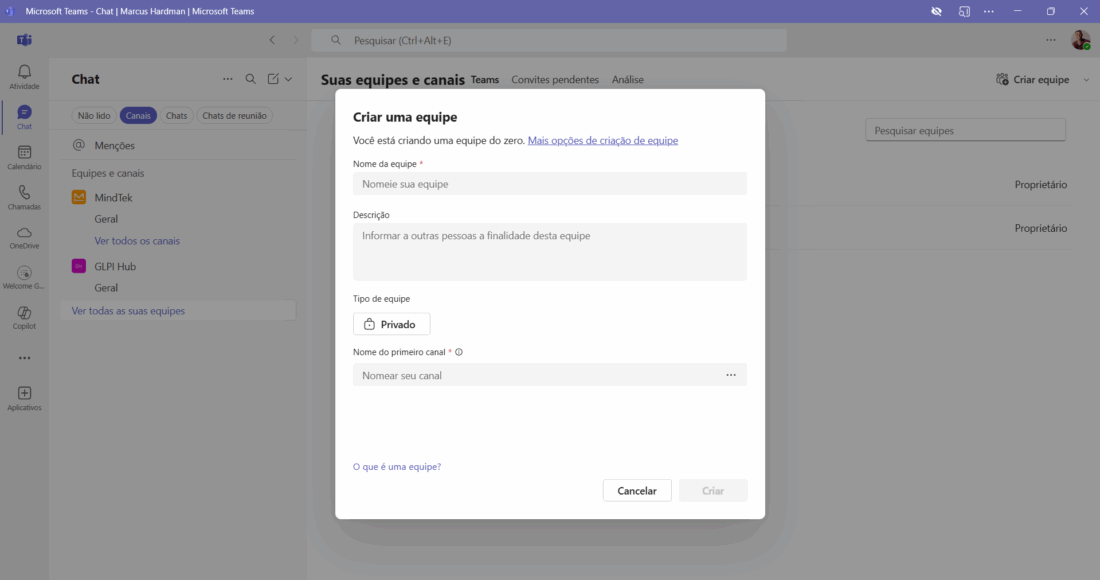1100x580 pixels.
Task: Click the Chat panel search icon
Action: [250, 79]
